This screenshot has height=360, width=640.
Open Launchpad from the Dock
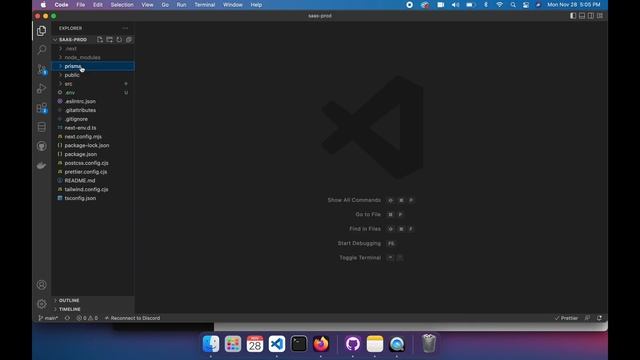233,344
